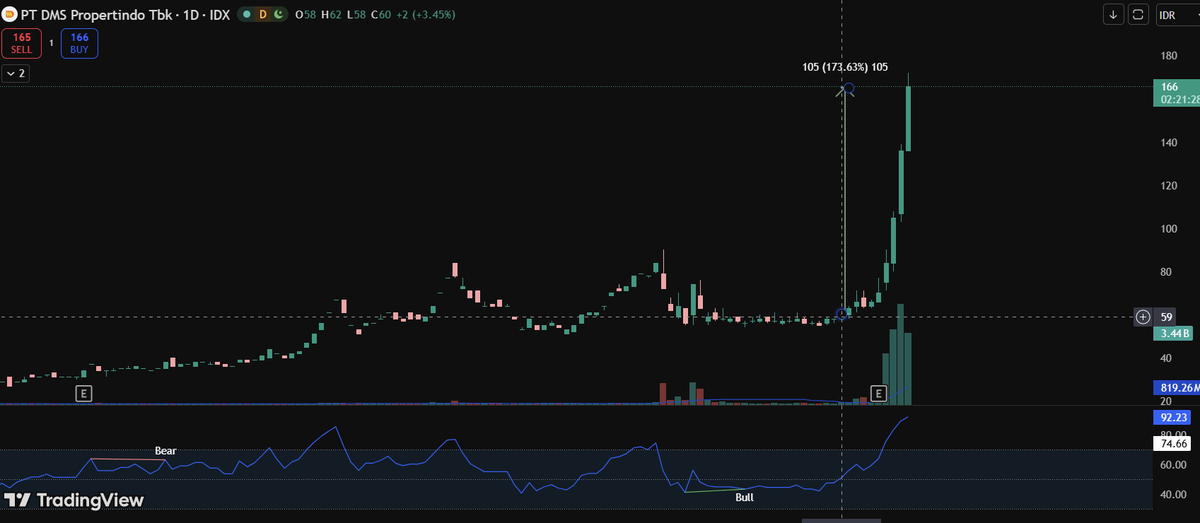The width and height of the screenshot is (1200, 523).
Task: Open the right E earnings marker
Action: pyautogui.click(x=879, y=393)
